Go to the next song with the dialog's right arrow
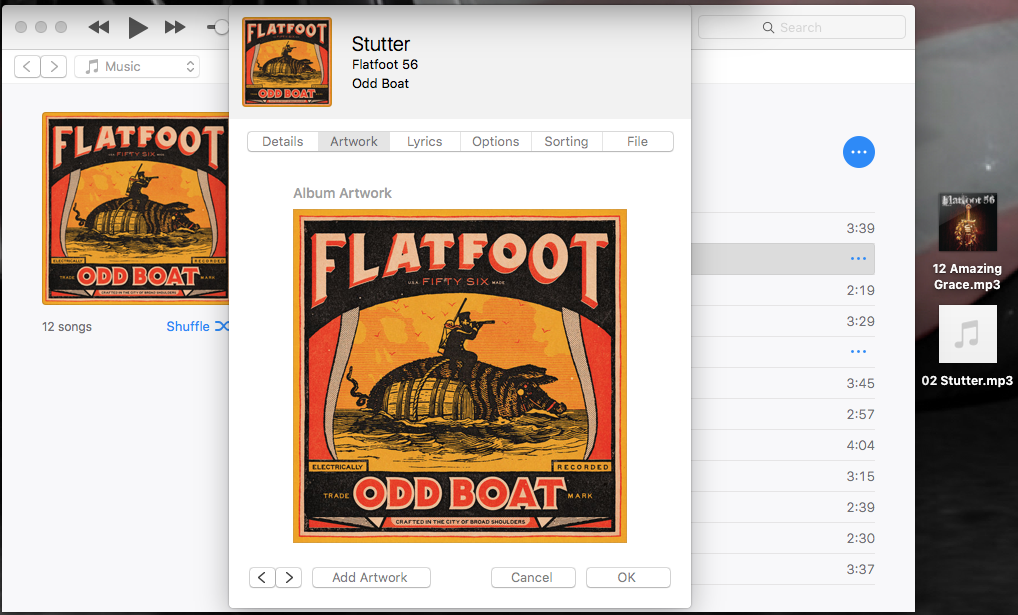This screenshot has height=615, width=1018. (x=289, y=577)
